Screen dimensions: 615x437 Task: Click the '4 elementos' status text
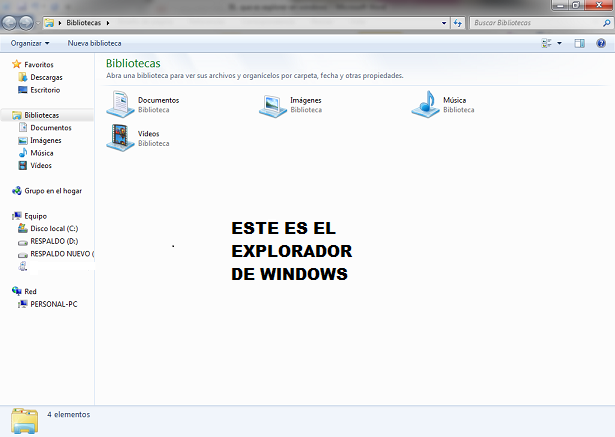click(x=69, y=414)
